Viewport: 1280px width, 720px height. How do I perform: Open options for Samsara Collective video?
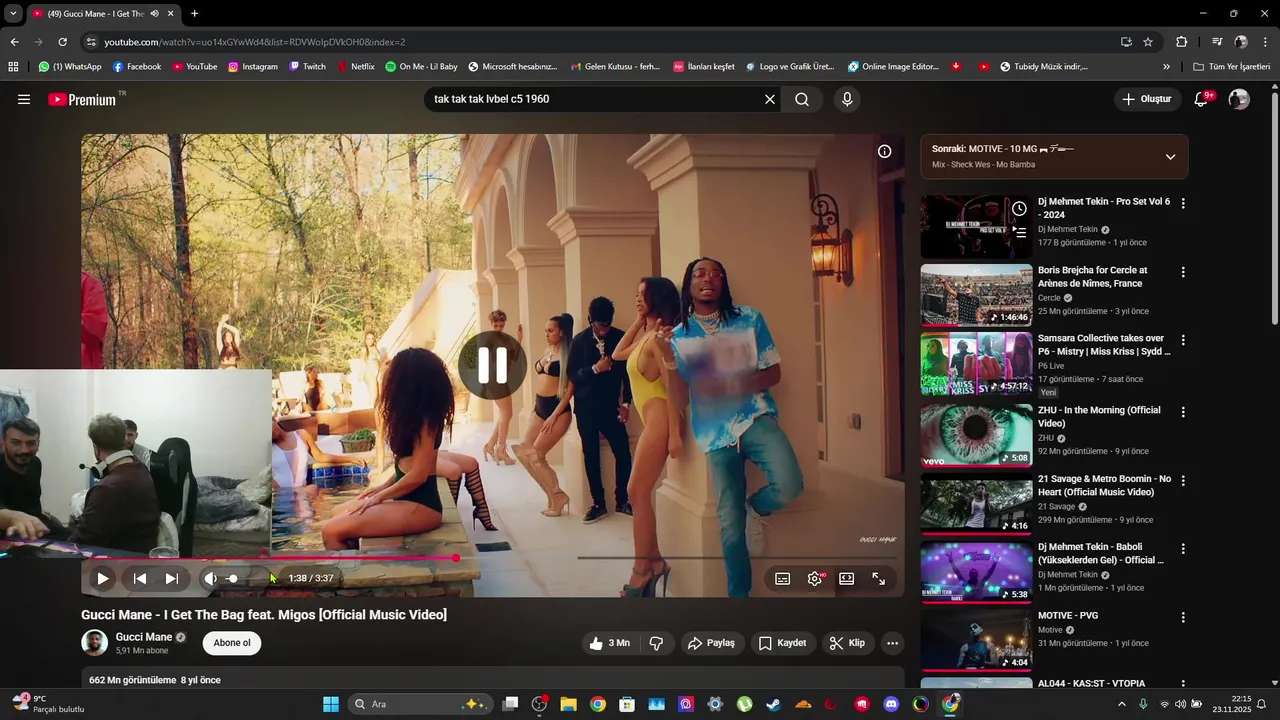coord(1183,340)
